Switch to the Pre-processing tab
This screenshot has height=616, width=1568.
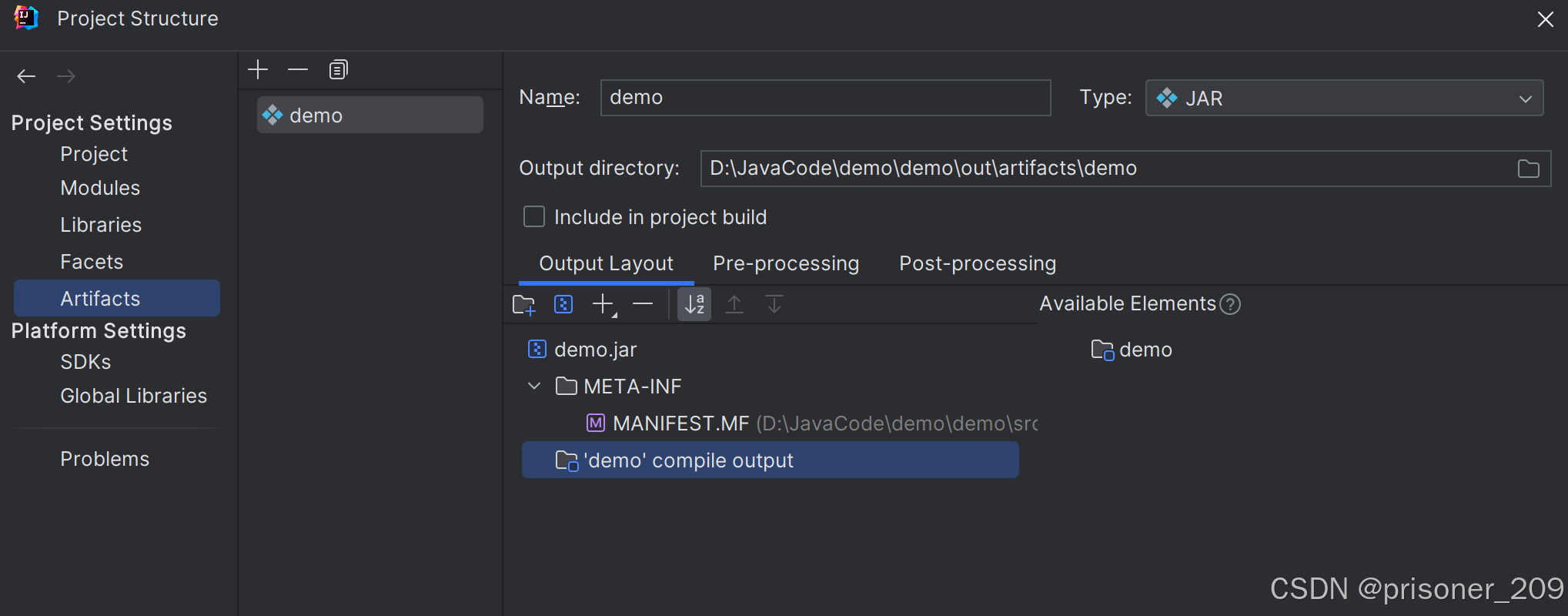click(786, 263)
